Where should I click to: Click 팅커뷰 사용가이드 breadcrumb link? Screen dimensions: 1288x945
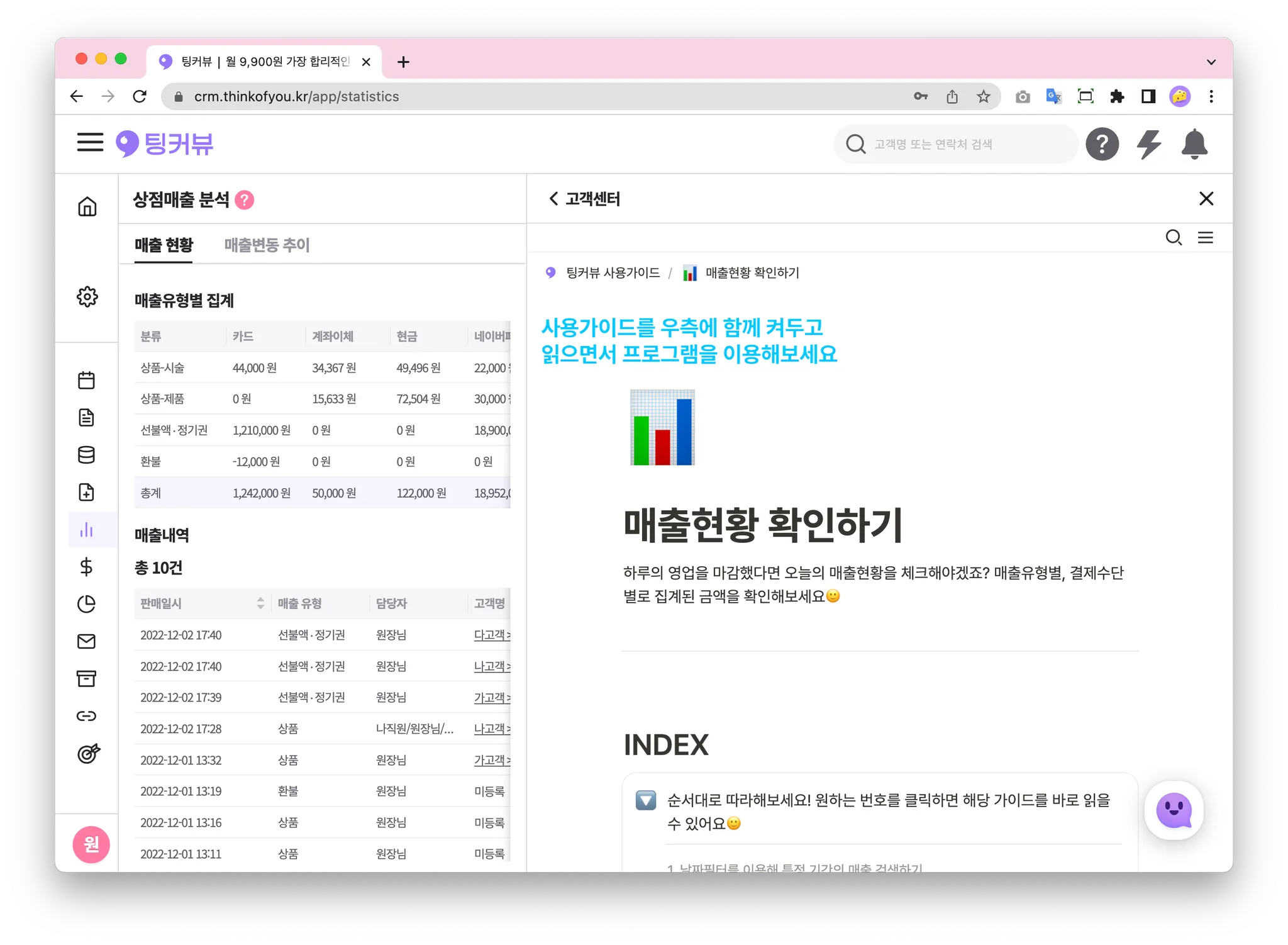point(613,273)
